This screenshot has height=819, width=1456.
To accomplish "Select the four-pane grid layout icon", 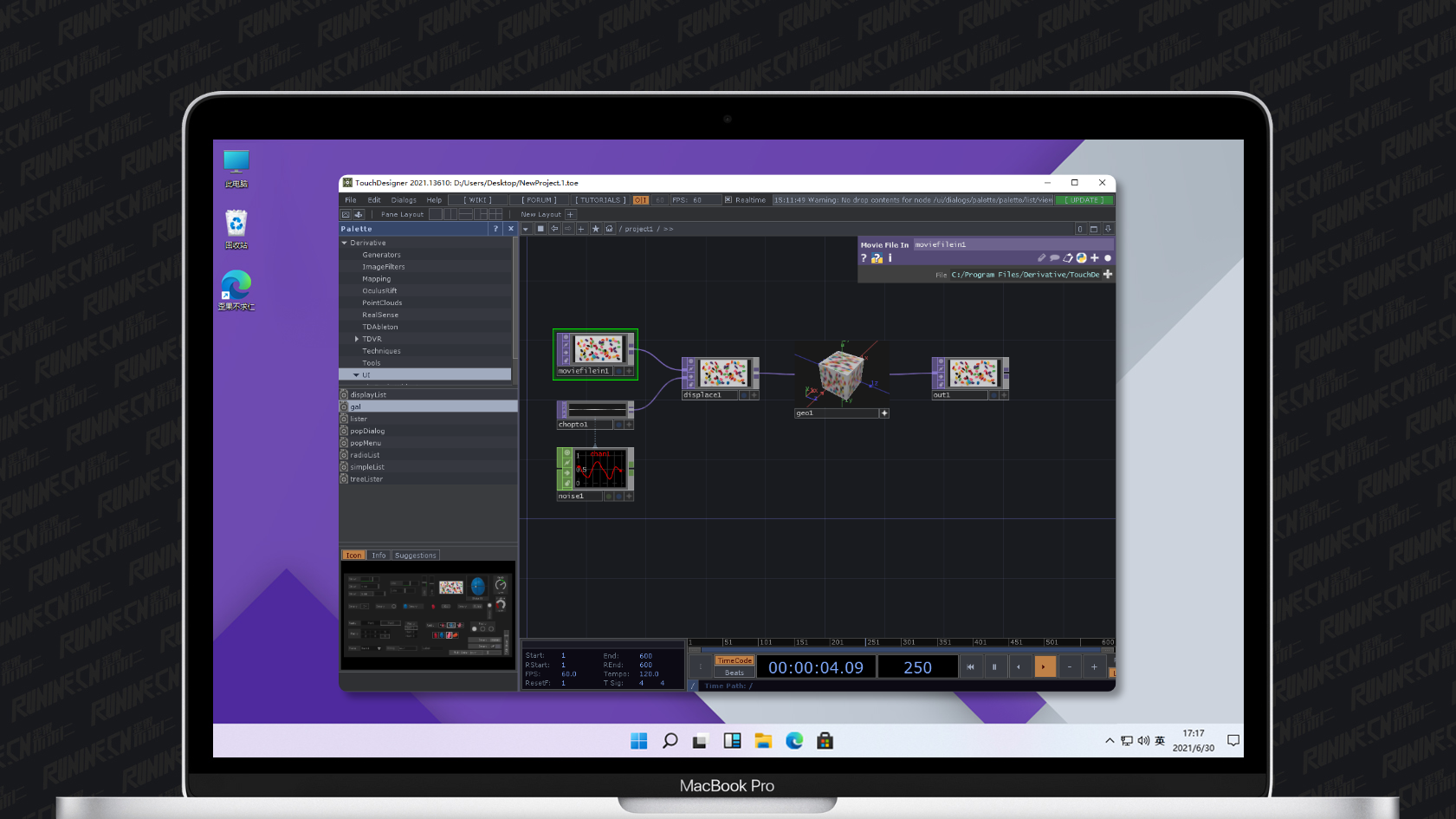I will (x=495, y=214).
